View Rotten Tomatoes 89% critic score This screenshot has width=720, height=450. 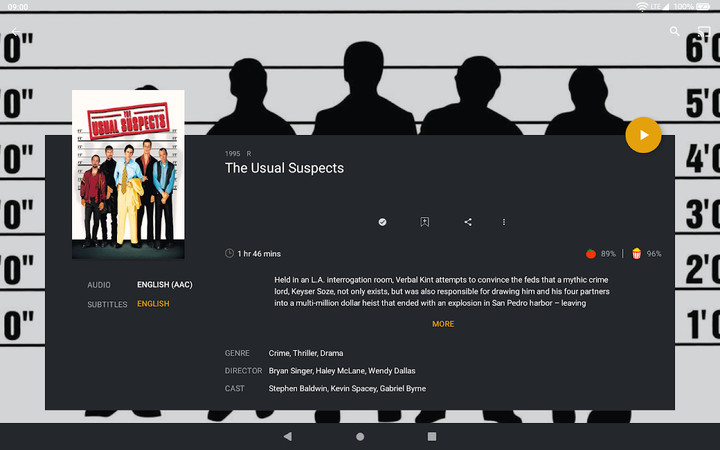pyautogui.click(x=601, y=253)
